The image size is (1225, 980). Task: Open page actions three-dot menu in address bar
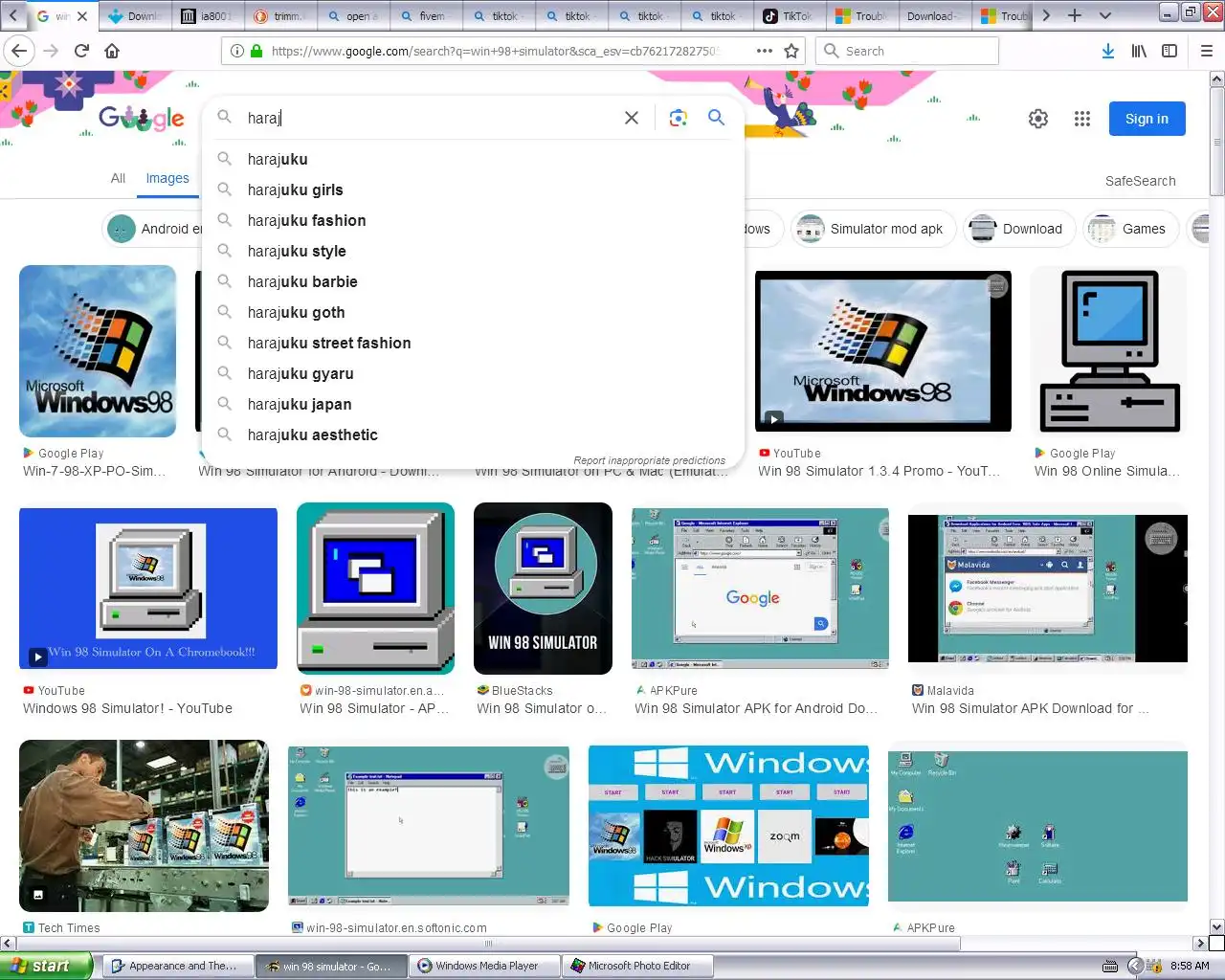pos(764,51)
